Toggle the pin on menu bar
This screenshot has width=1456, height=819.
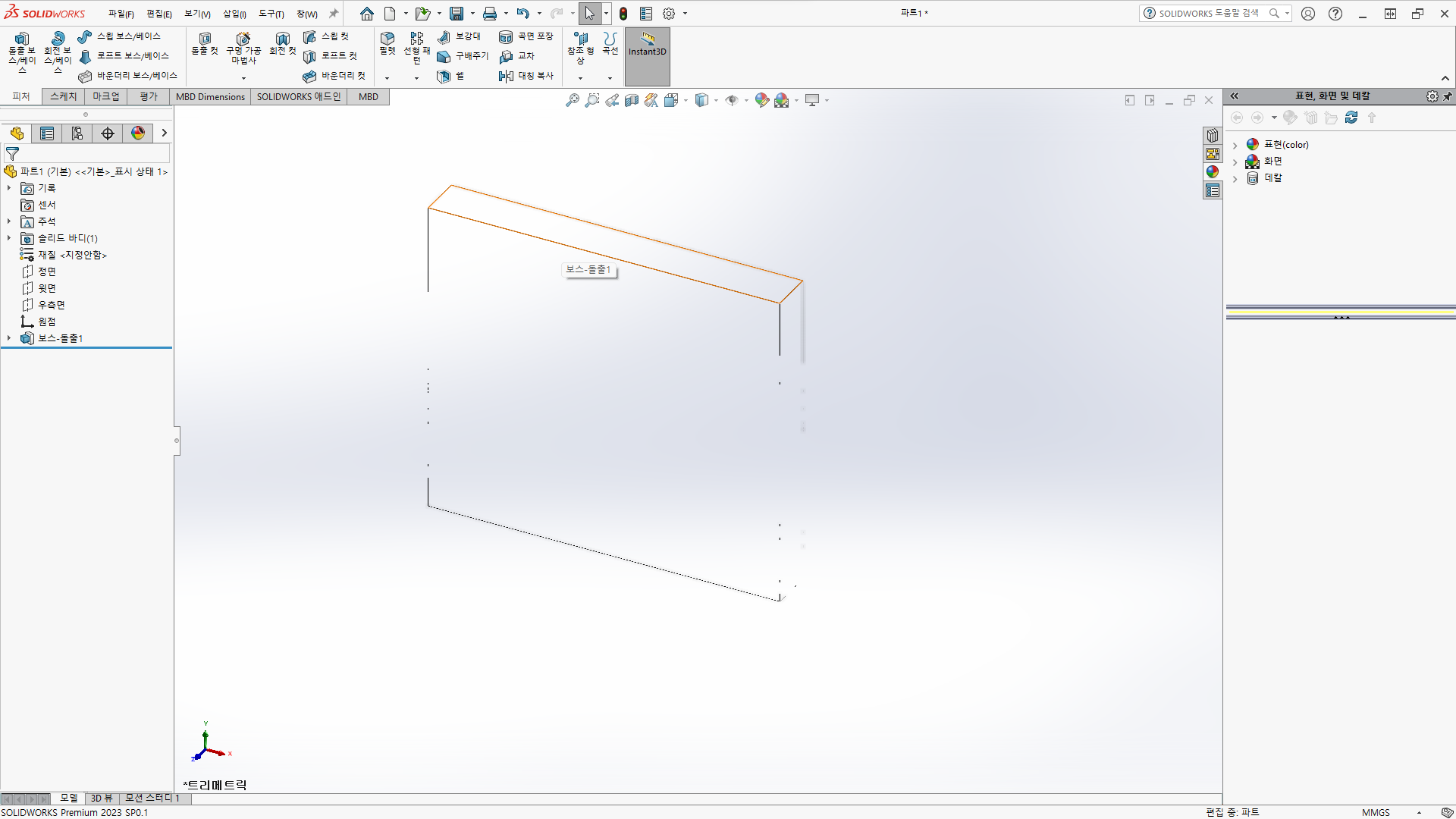(x=334, y=14)
